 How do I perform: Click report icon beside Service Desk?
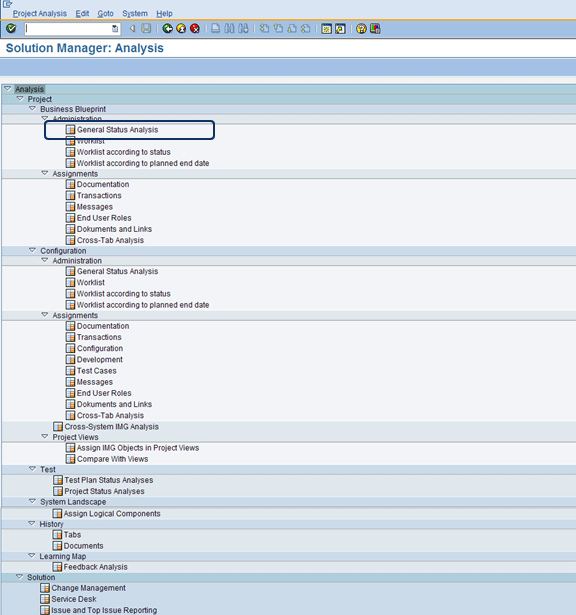pyautogui.click(x=45, y=599)
